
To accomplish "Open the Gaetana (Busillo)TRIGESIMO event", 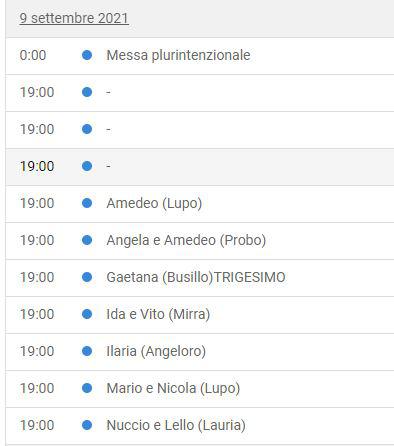I will [x=196, y=277].
